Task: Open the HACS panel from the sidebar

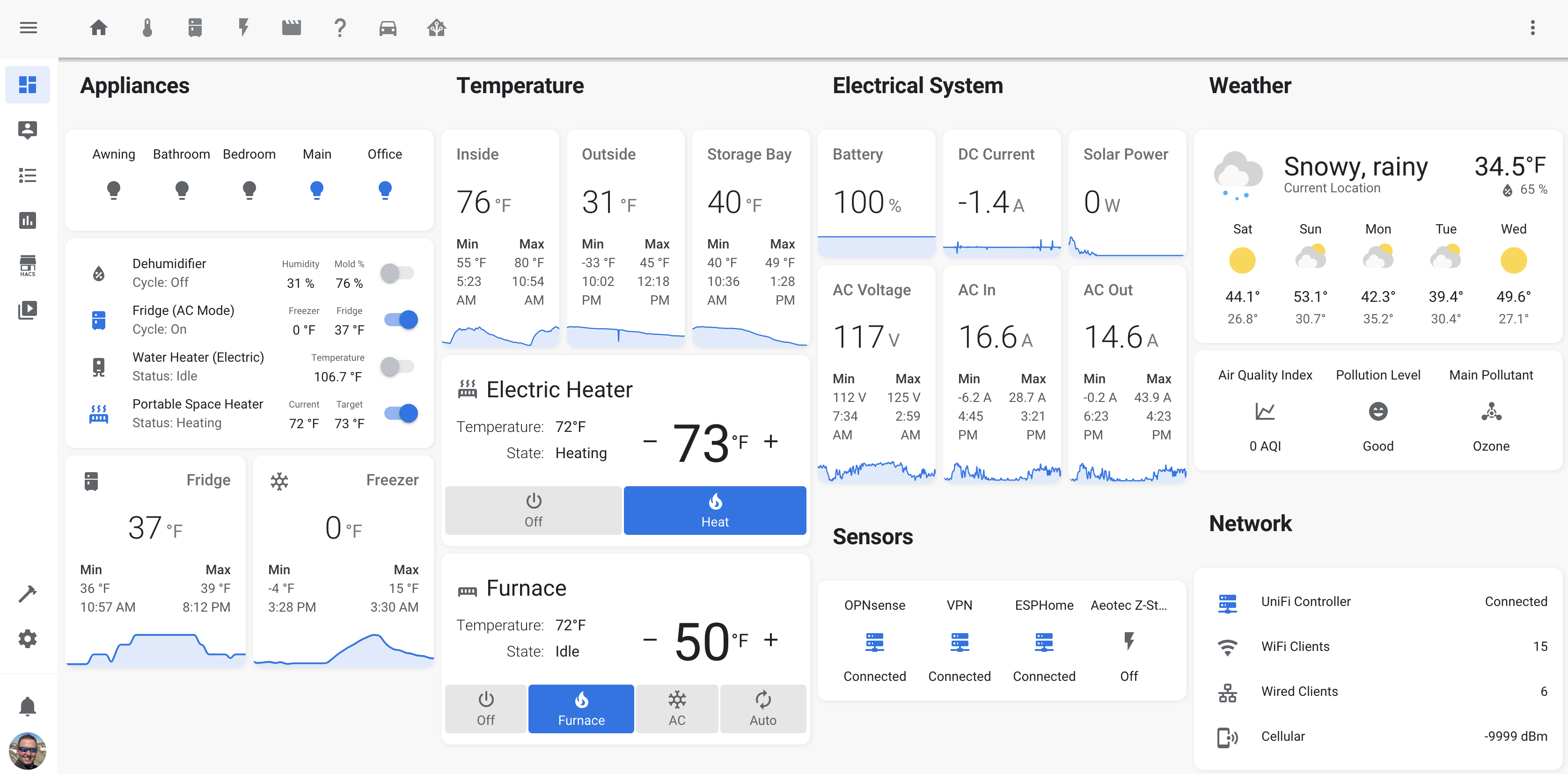Action: (x=28, y=265)
